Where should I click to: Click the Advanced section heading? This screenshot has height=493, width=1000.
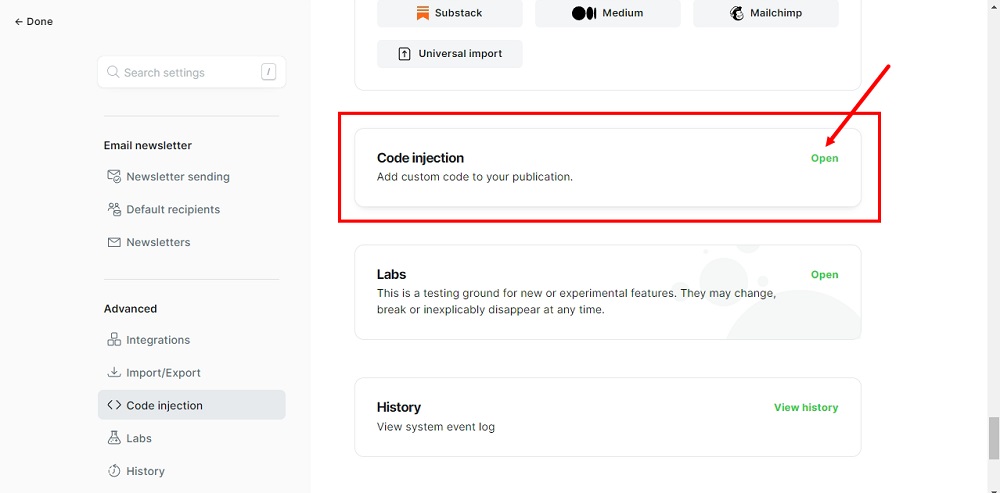tap(130, 309)
